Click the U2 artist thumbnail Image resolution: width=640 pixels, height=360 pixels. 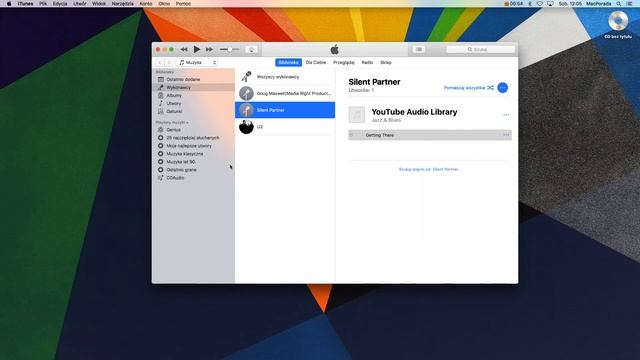click(246, 127)
